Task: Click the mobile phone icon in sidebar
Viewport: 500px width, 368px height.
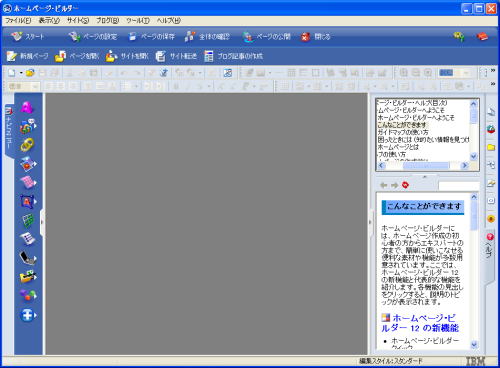Action: (x=27, y=258)
